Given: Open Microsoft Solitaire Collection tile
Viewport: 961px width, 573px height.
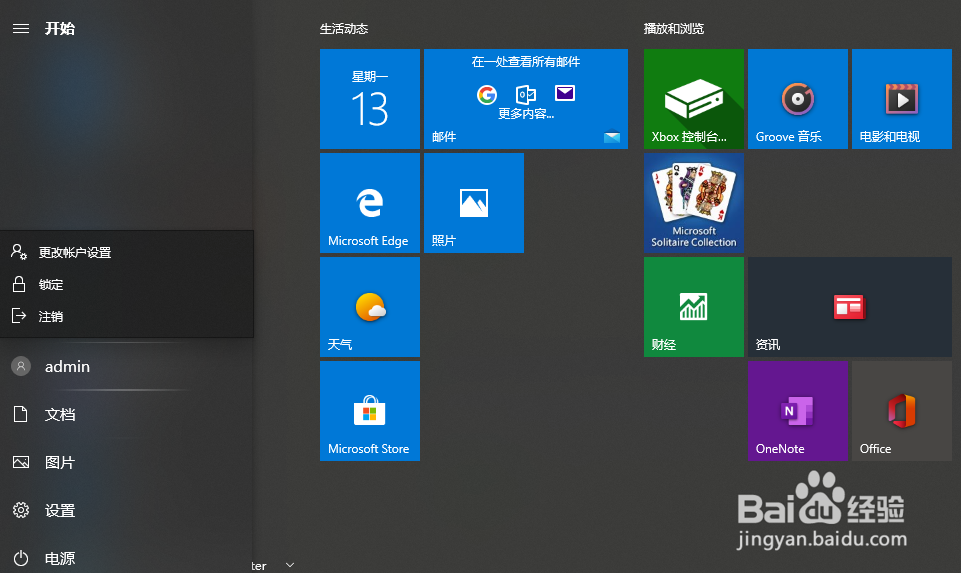Looking at the screenshot, I should [x=694, y=203].
